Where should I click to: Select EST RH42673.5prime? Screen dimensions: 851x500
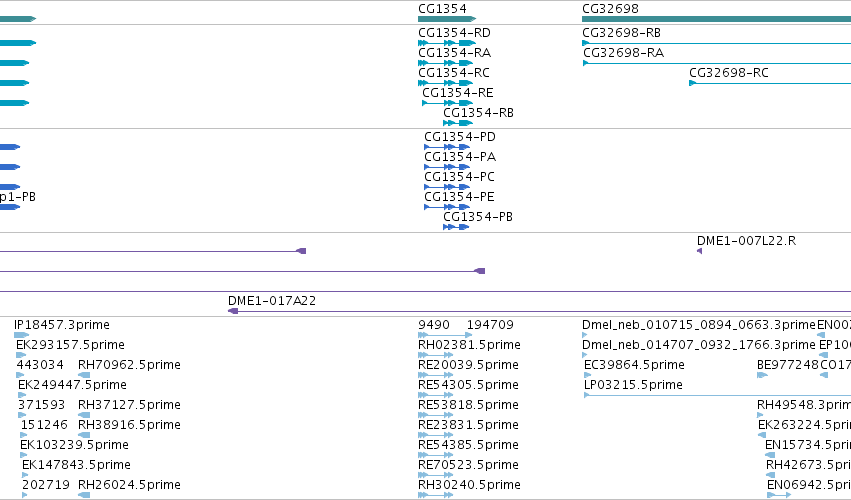click(808, 465)
